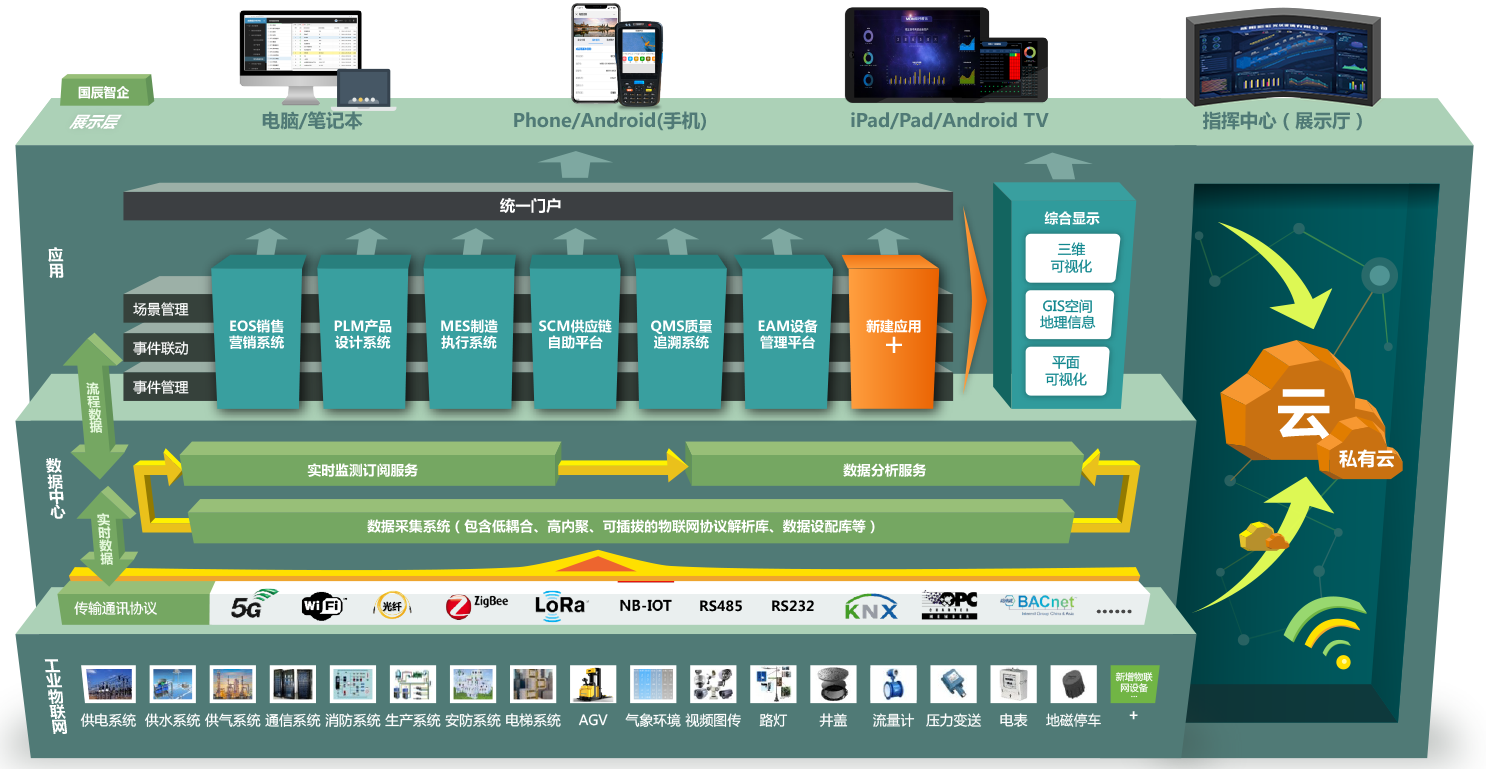Select the 消防系统 icon
1486x769 pixels.
(x=352, y=685)
